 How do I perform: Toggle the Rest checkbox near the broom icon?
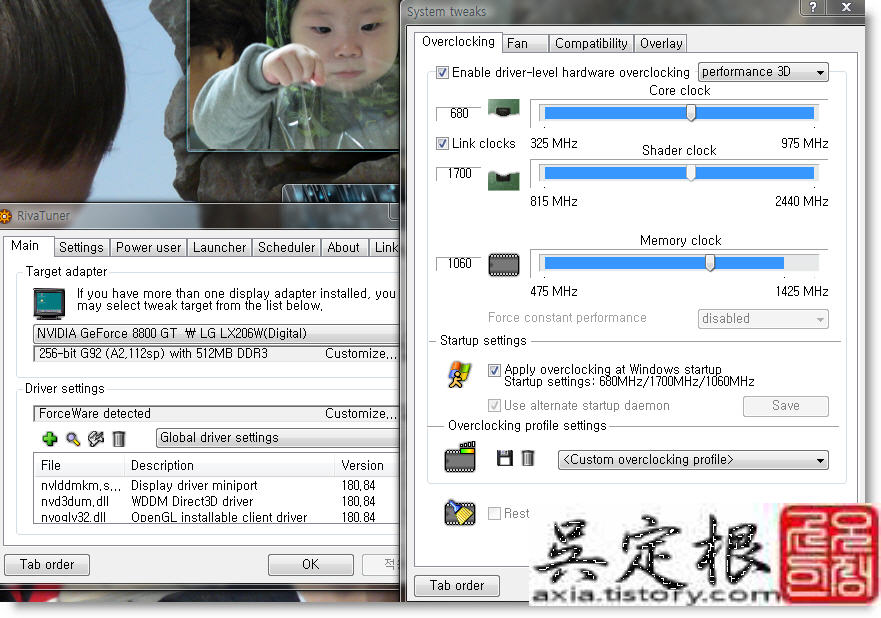494,513
